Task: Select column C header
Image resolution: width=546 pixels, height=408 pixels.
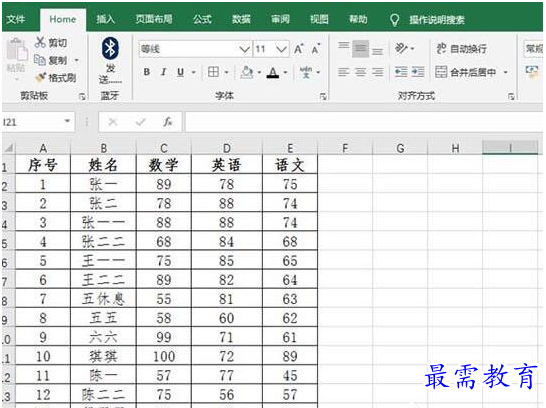Action: [164, 148]
